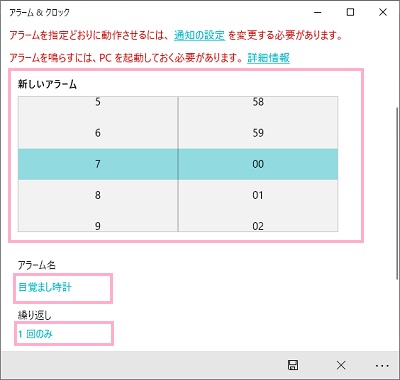Save the new alarm with floppy disk icon

click(293, 365)
